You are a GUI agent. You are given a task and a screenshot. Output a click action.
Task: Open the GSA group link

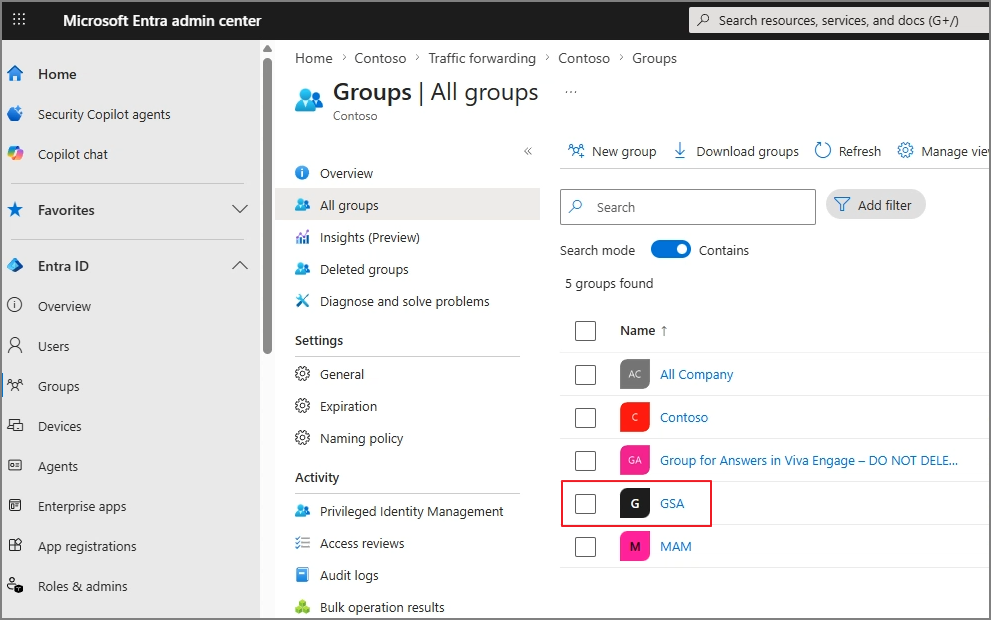pos(672,504)
